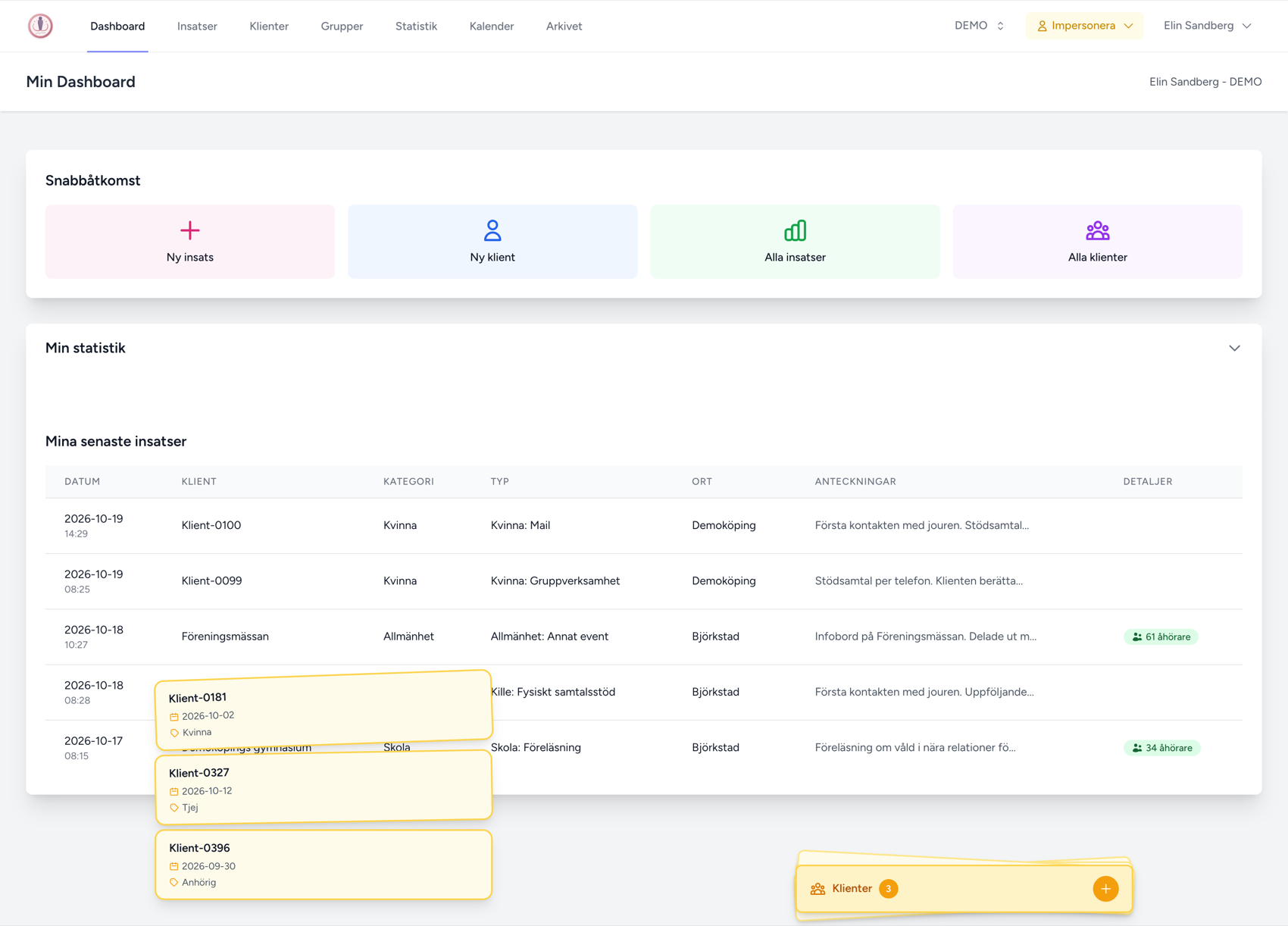Viewport: 1288px width, 926px height.
Task: Click the calendar icon on the Klient-0396 card
Action: (174, 866)
